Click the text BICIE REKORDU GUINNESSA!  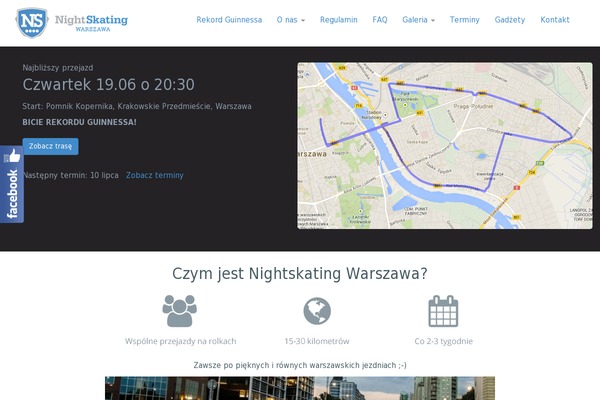pos(80,122)
